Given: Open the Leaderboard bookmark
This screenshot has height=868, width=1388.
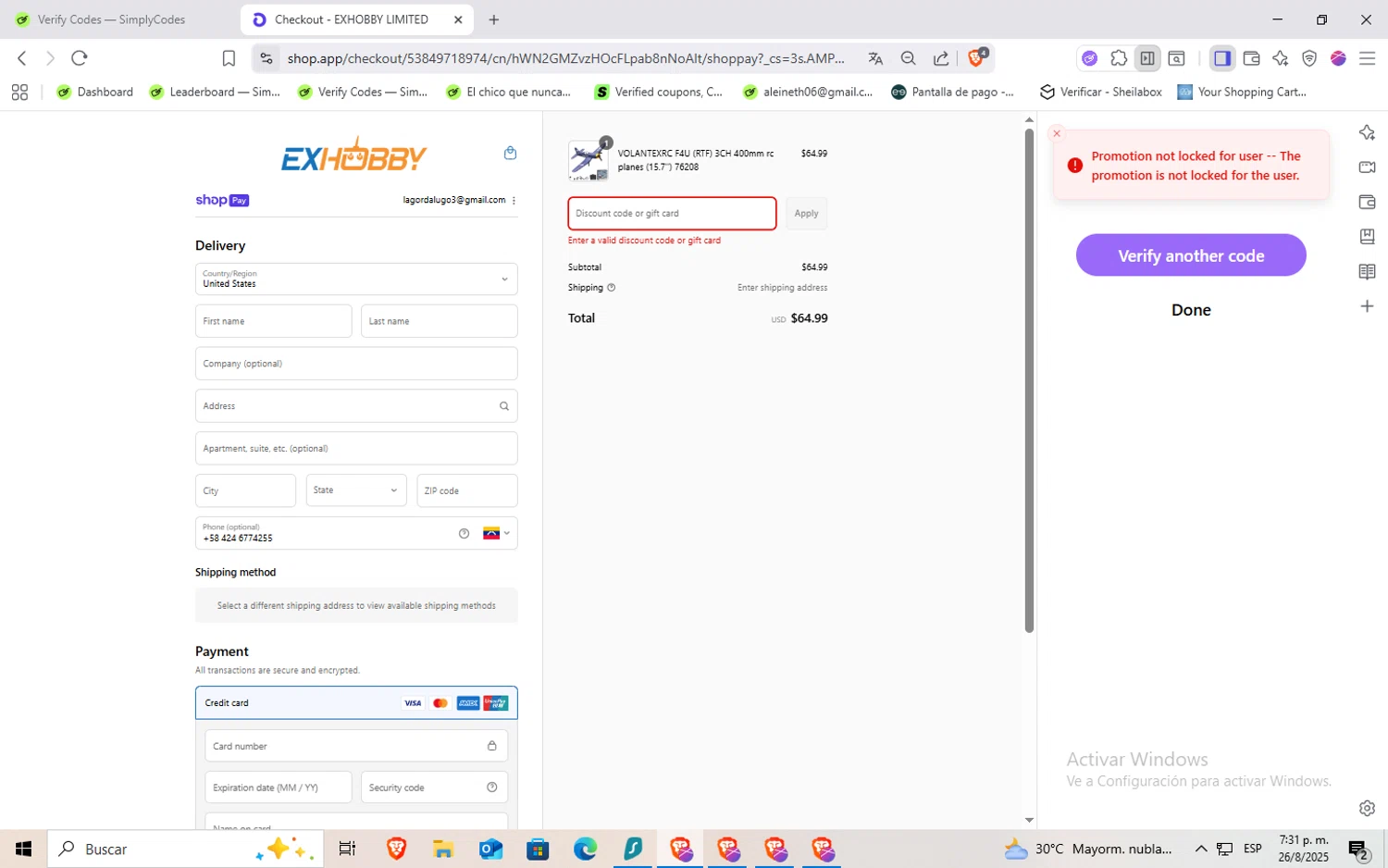Looking at the screenshot, I should coord(215,92).
